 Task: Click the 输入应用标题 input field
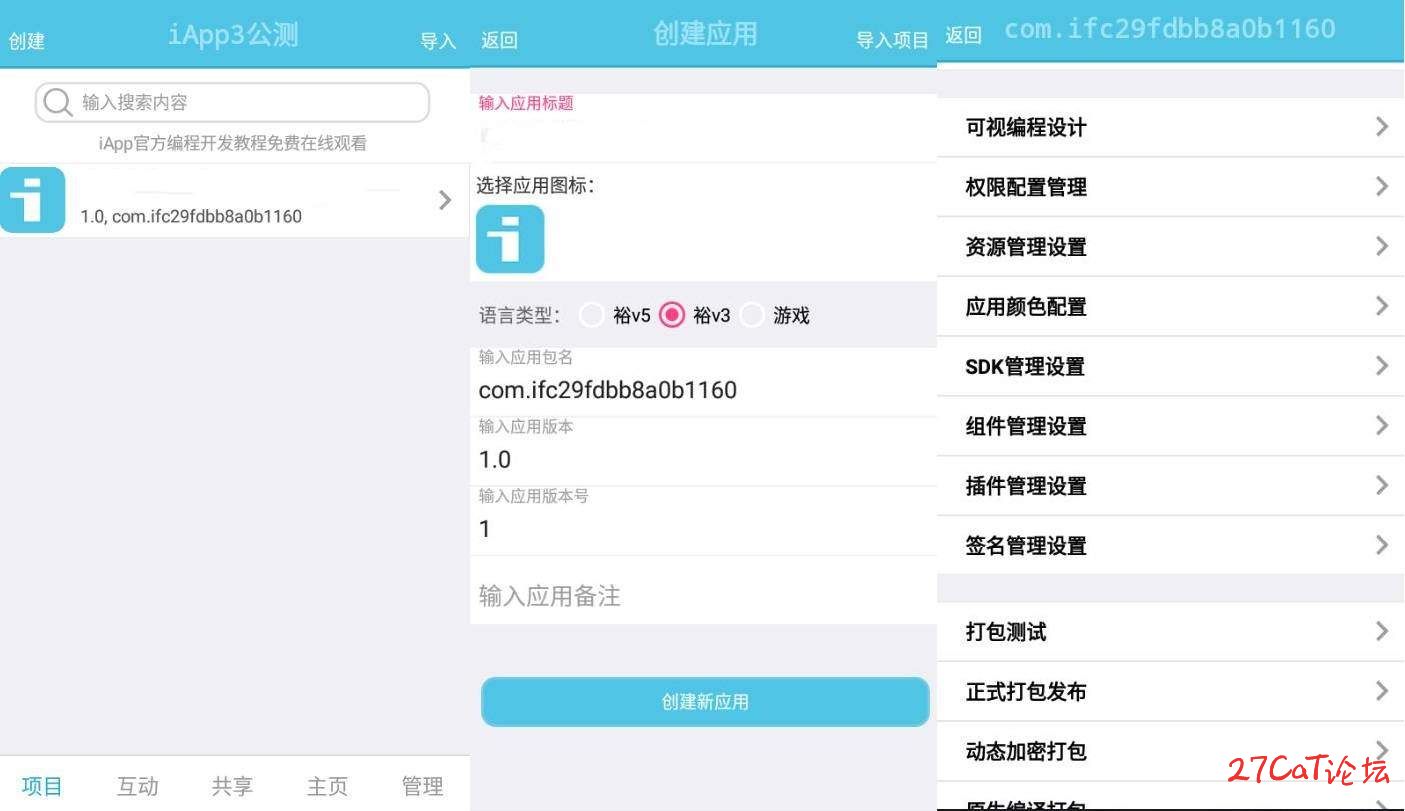(703, 128)
